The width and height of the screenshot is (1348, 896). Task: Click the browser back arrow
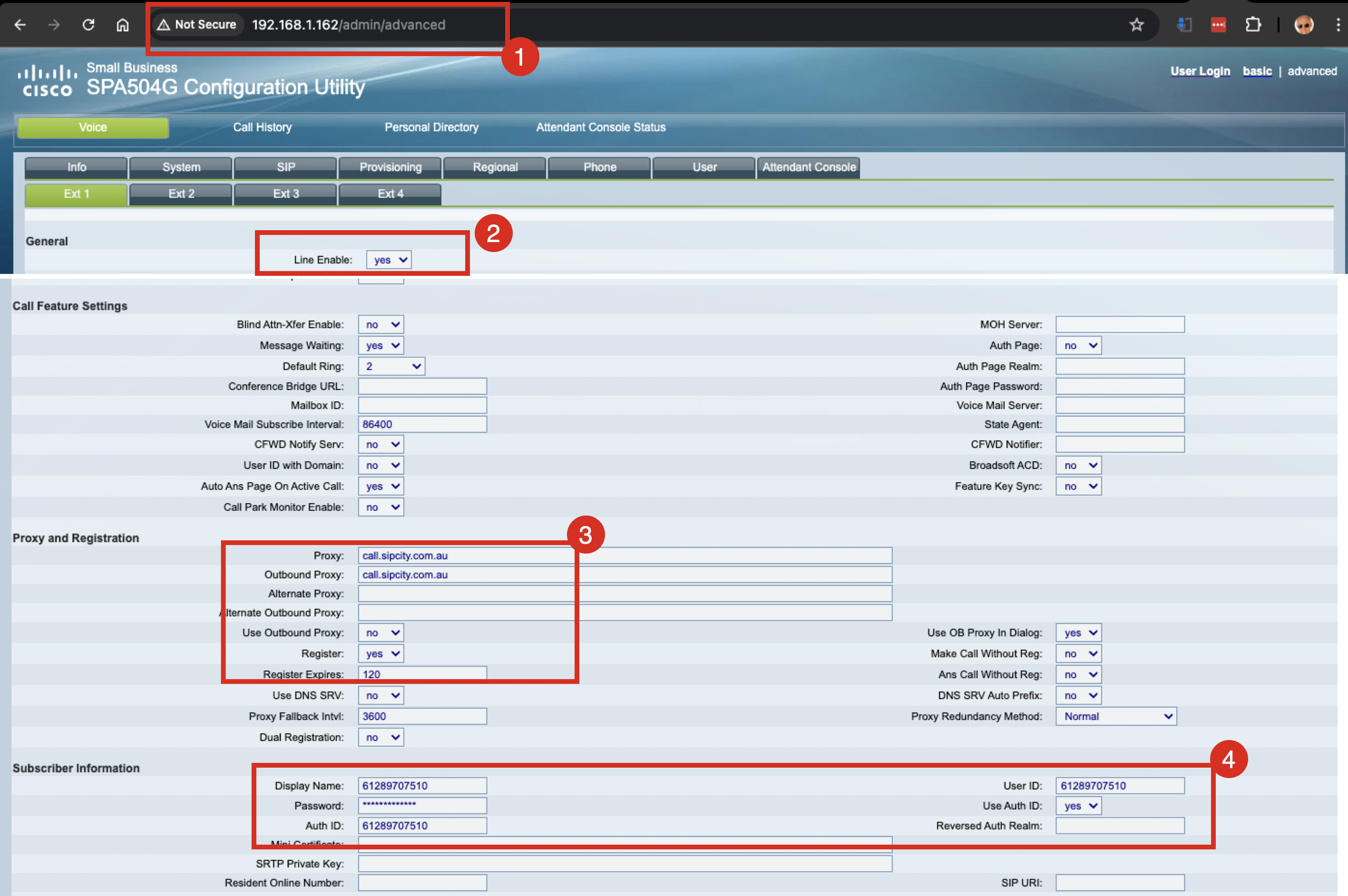pos(20,25)
